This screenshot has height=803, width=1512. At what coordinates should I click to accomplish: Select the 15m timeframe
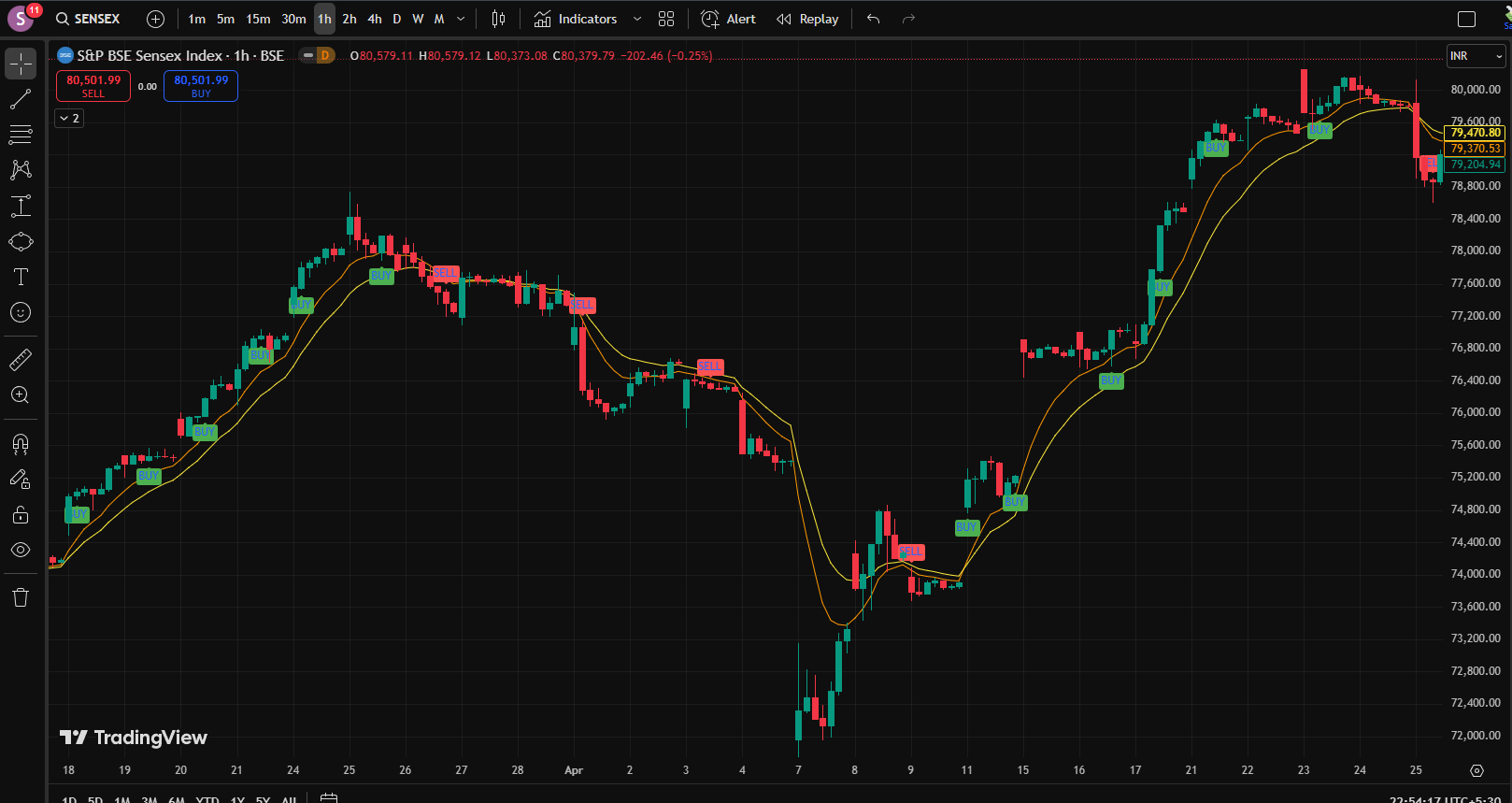(258, 19)
